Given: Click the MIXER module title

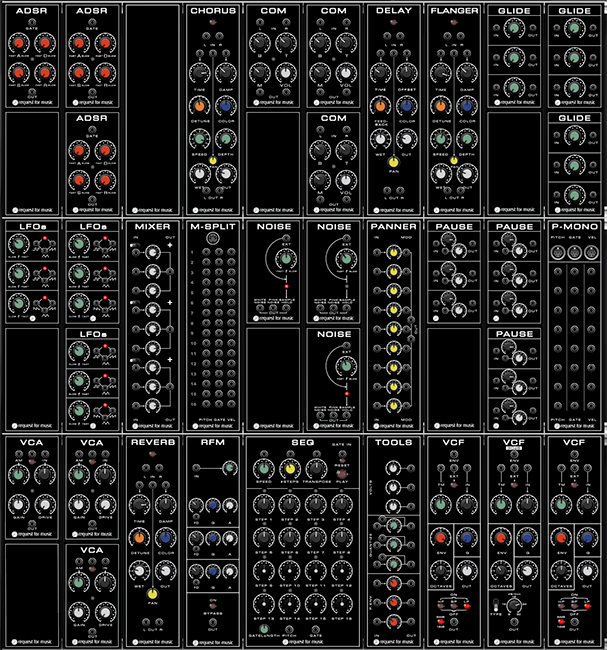Looking at the screenshot, I should point(151,227).
